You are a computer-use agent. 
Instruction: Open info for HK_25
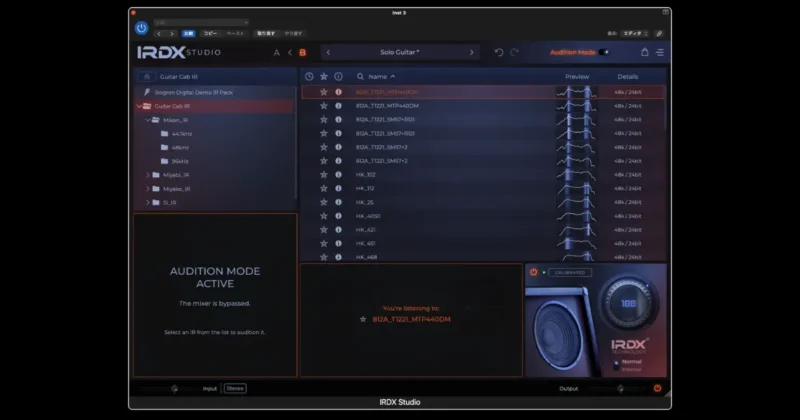tap(338, 202)
